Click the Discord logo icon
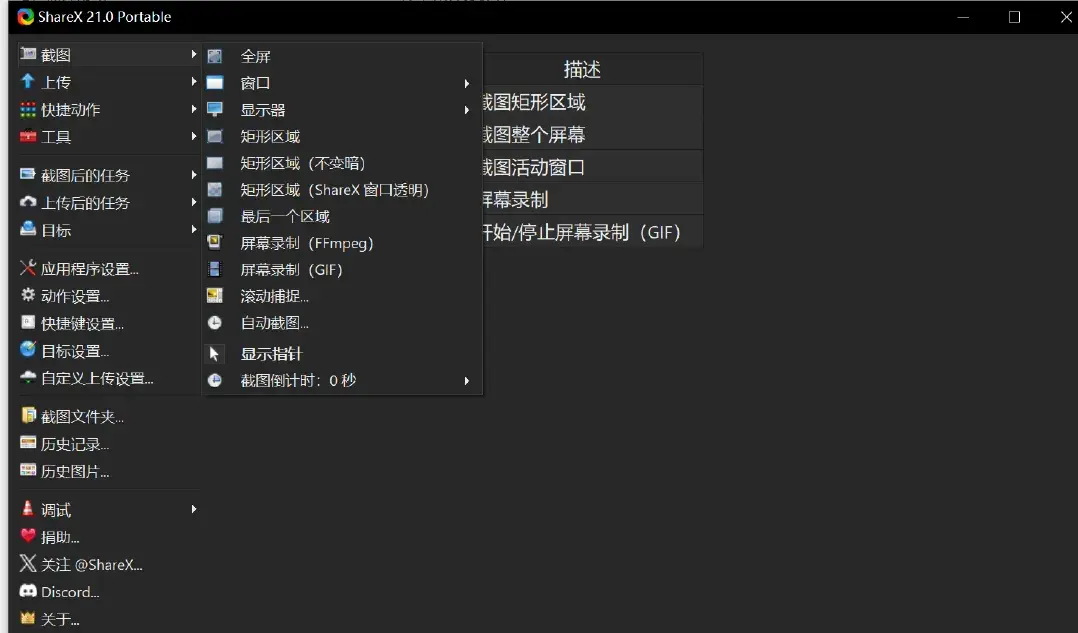 [28, 590]
